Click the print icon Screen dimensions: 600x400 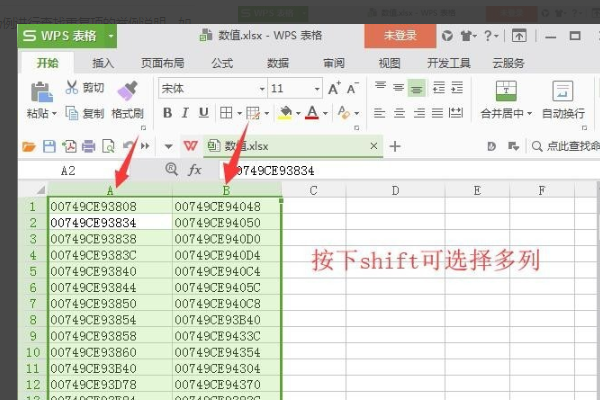88,146
